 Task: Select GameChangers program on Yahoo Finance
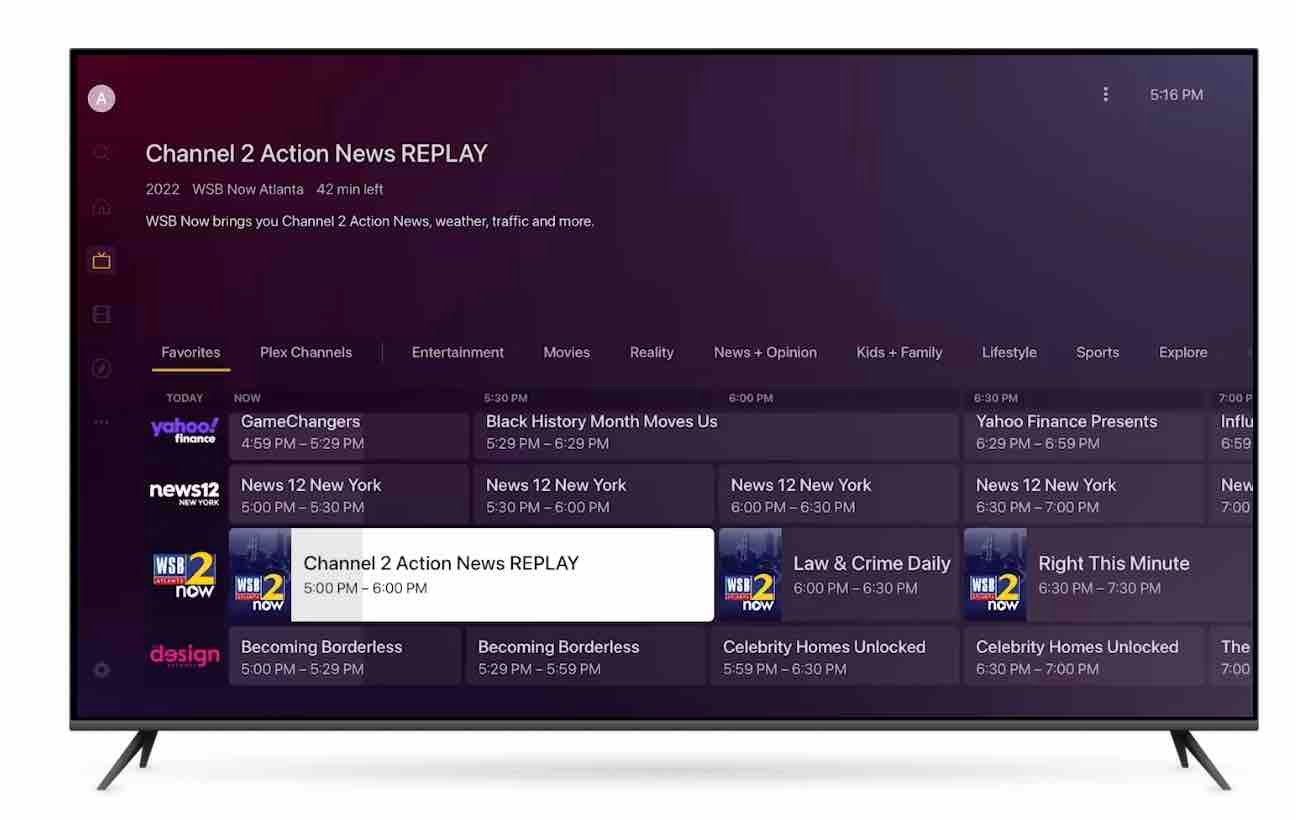coord(349,435)
